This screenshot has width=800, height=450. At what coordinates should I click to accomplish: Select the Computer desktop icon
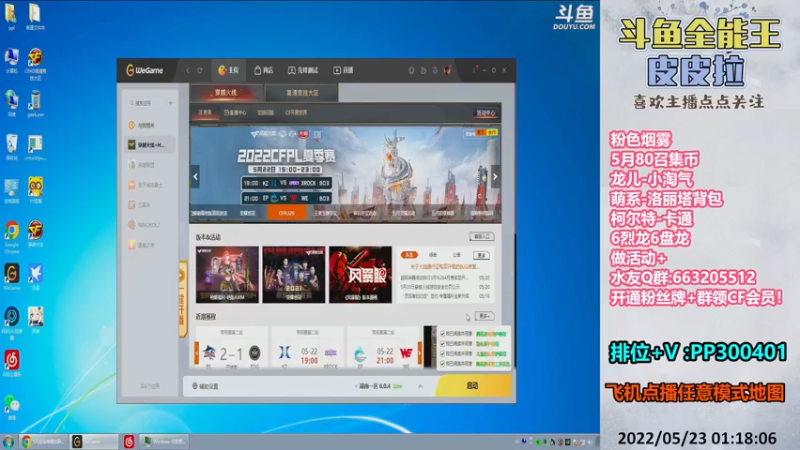12,61
